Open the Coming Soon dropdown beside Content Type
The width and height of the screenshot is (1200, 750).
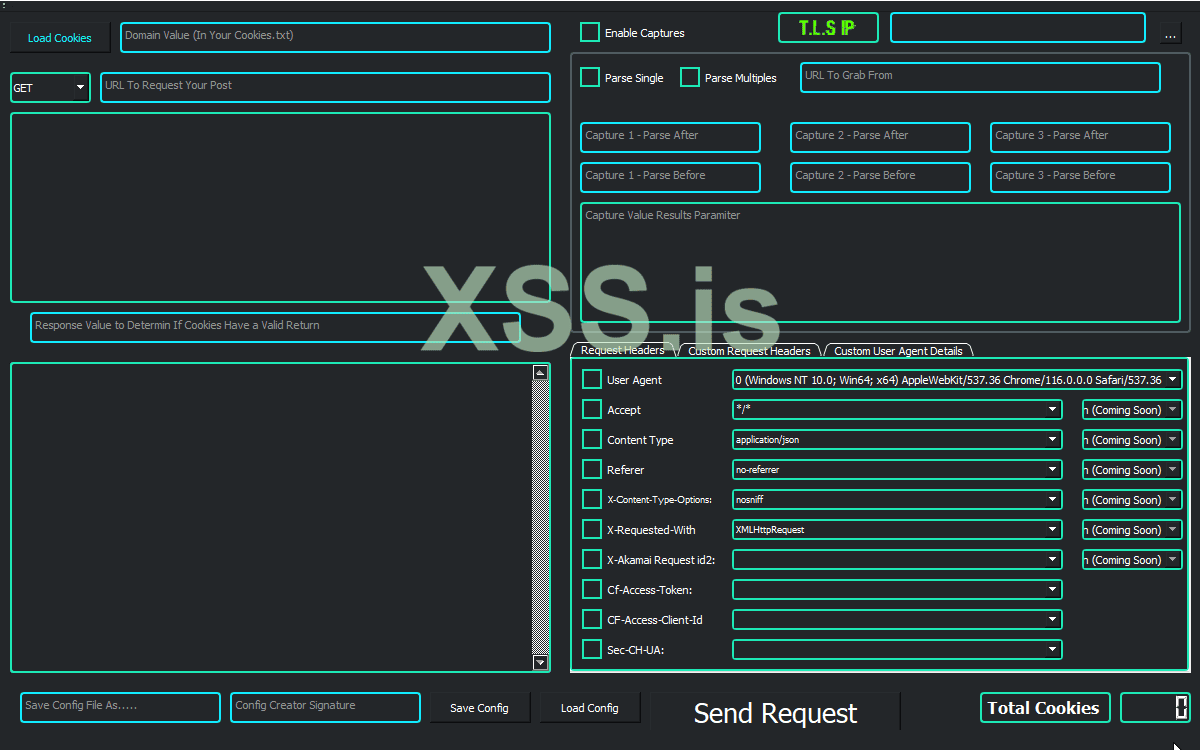pyautogui.click(x=1132, y=439)
